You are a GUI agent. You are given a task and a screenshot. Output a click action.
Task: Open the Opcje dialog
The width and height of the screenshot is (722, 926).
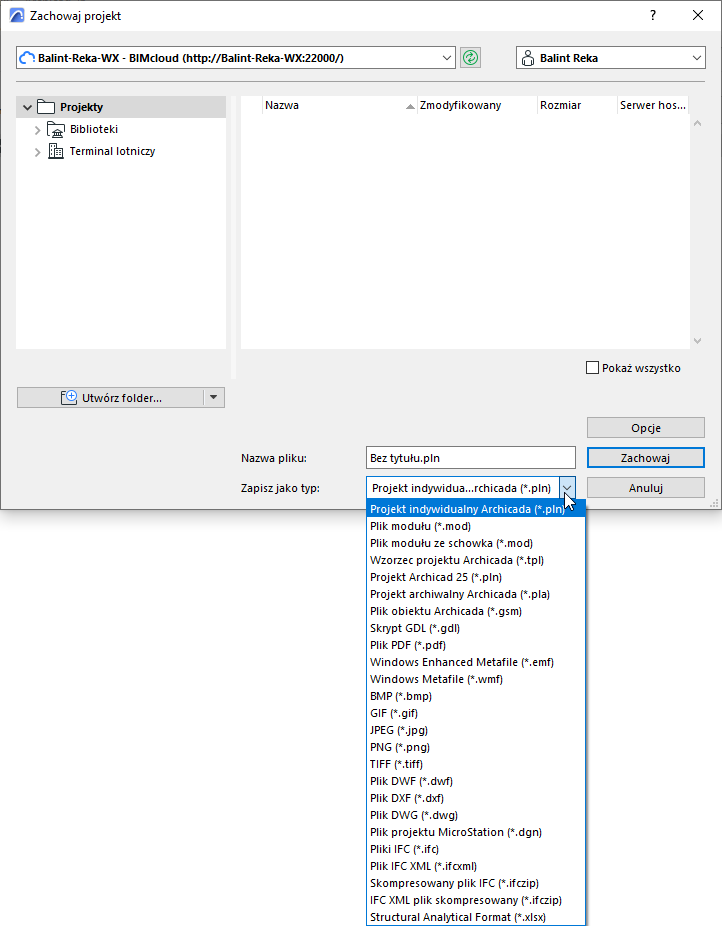click(645, 427)
